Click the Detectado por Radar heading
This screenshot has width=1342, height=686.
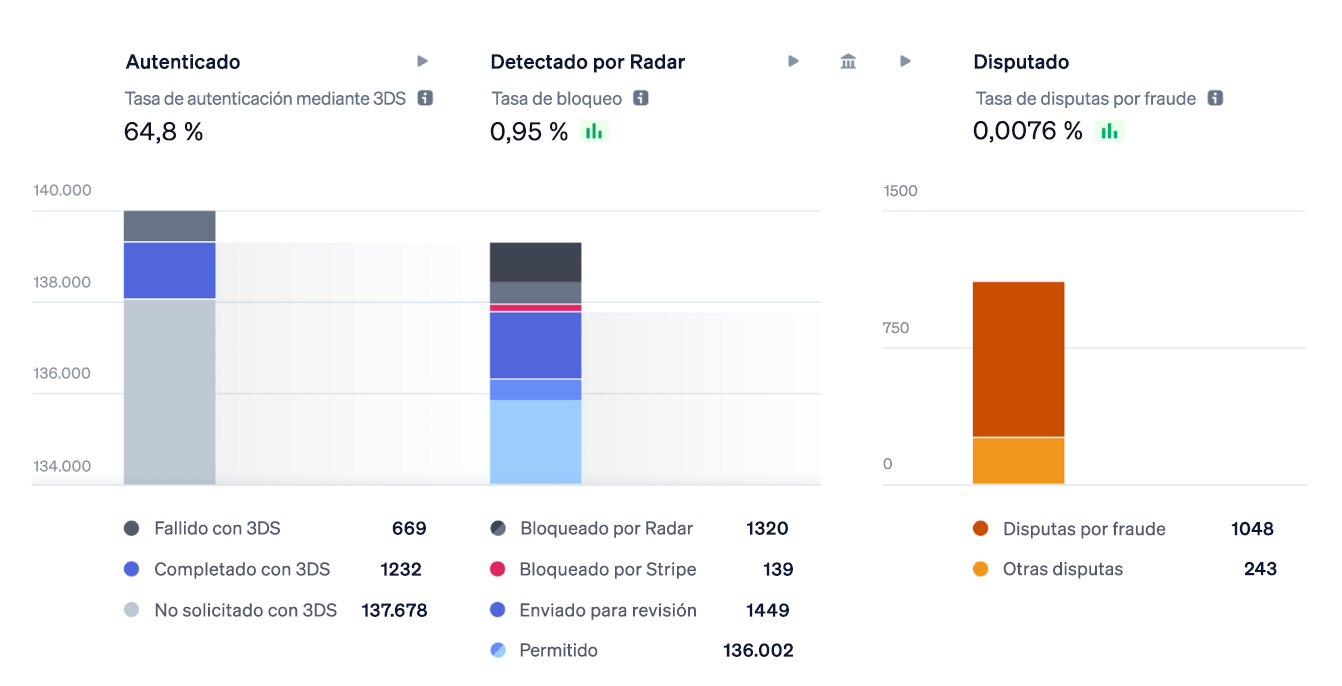[x=587, y=62]
